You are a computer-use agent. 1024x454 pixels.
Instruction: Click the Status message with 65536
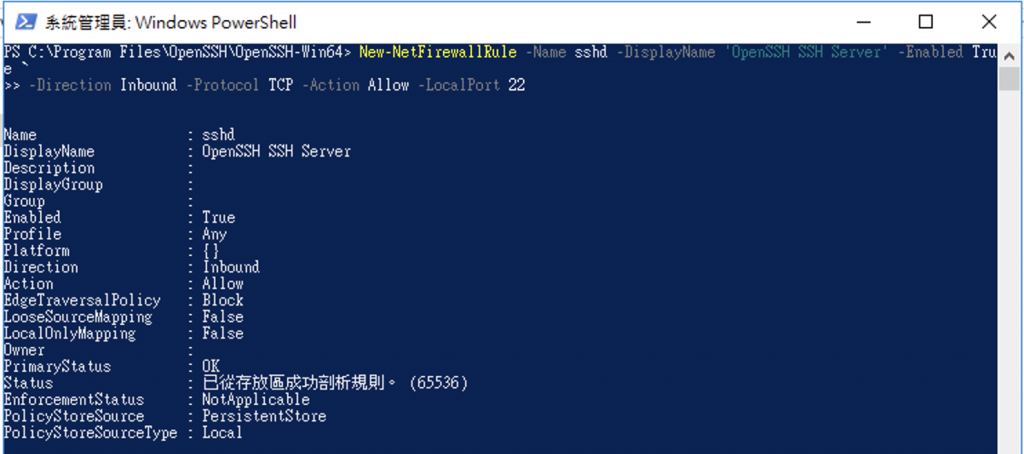[x=335, y=383]
